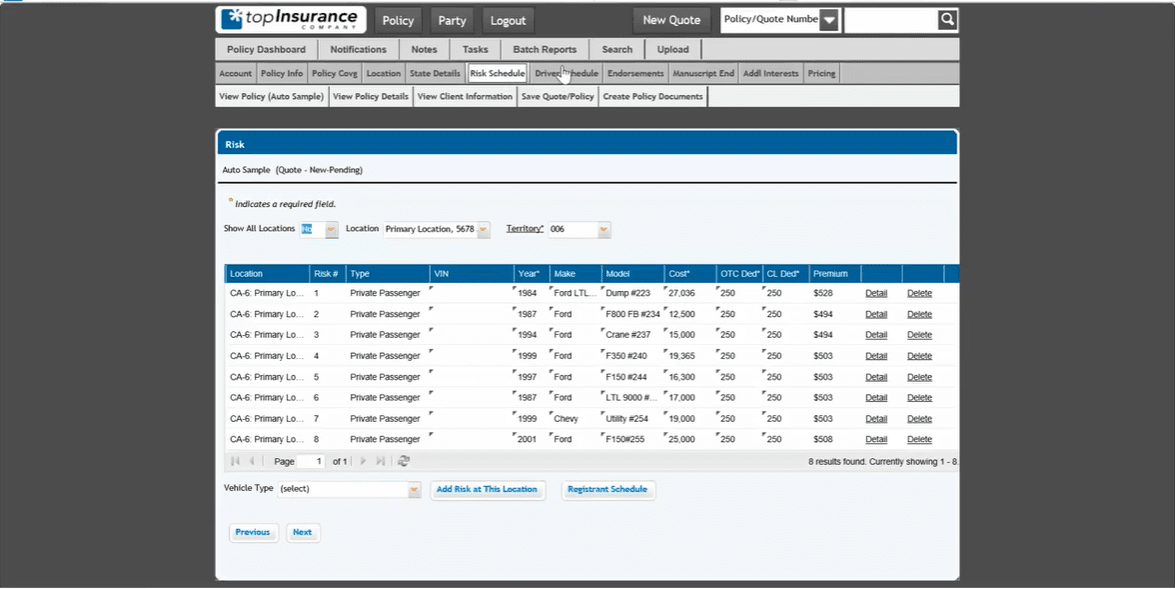Click the topInsurance company logo
The width and height of the screenshot is (1175, 589).
coord(290,20)
